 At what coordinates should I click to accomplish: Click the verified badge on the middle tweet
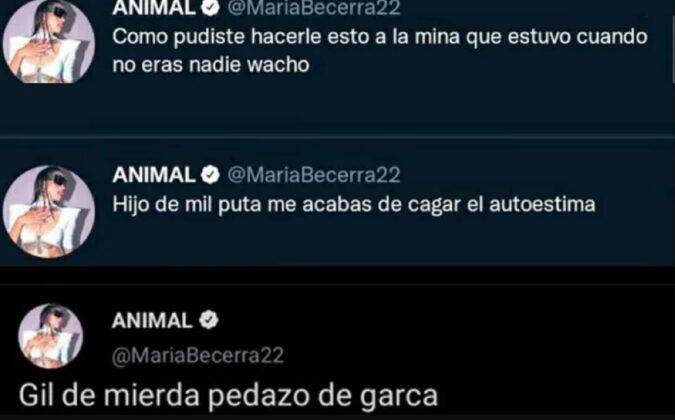coord(211,175)
